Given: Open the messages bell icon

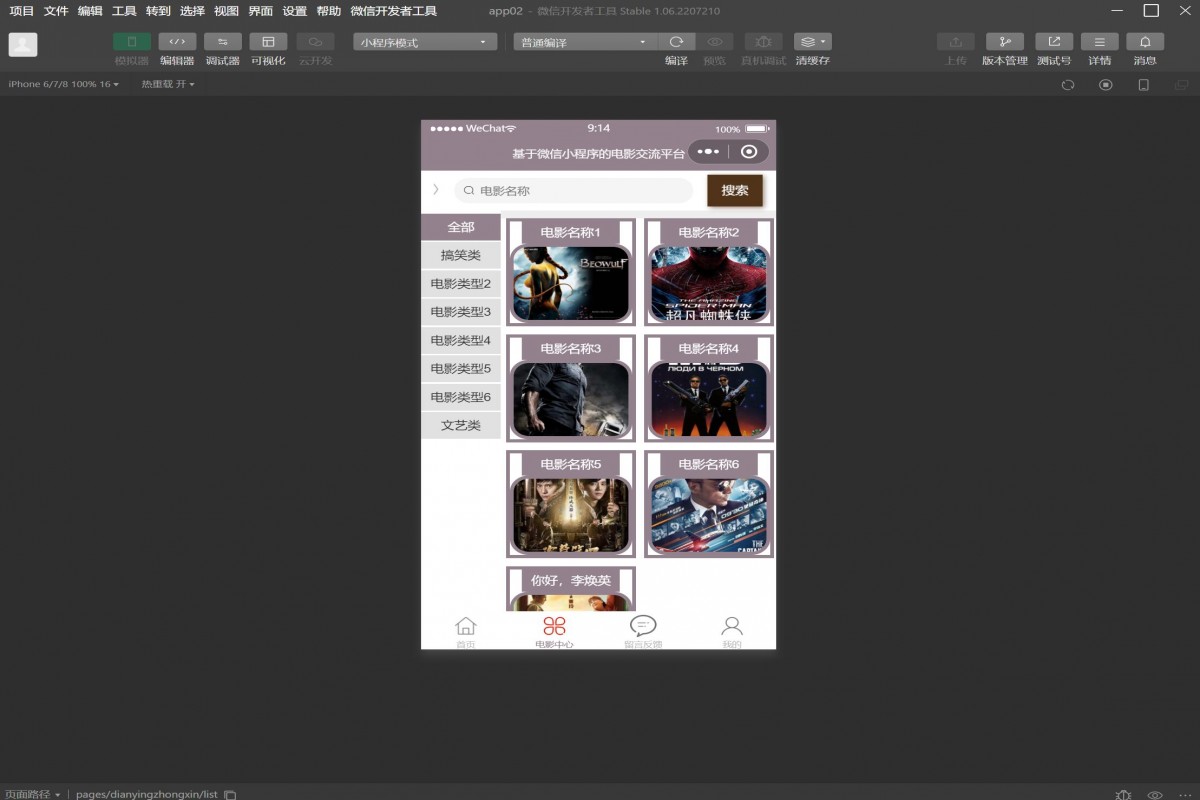Looking at the screenshot, I should pyautogui.click(x=1145, y=42).
